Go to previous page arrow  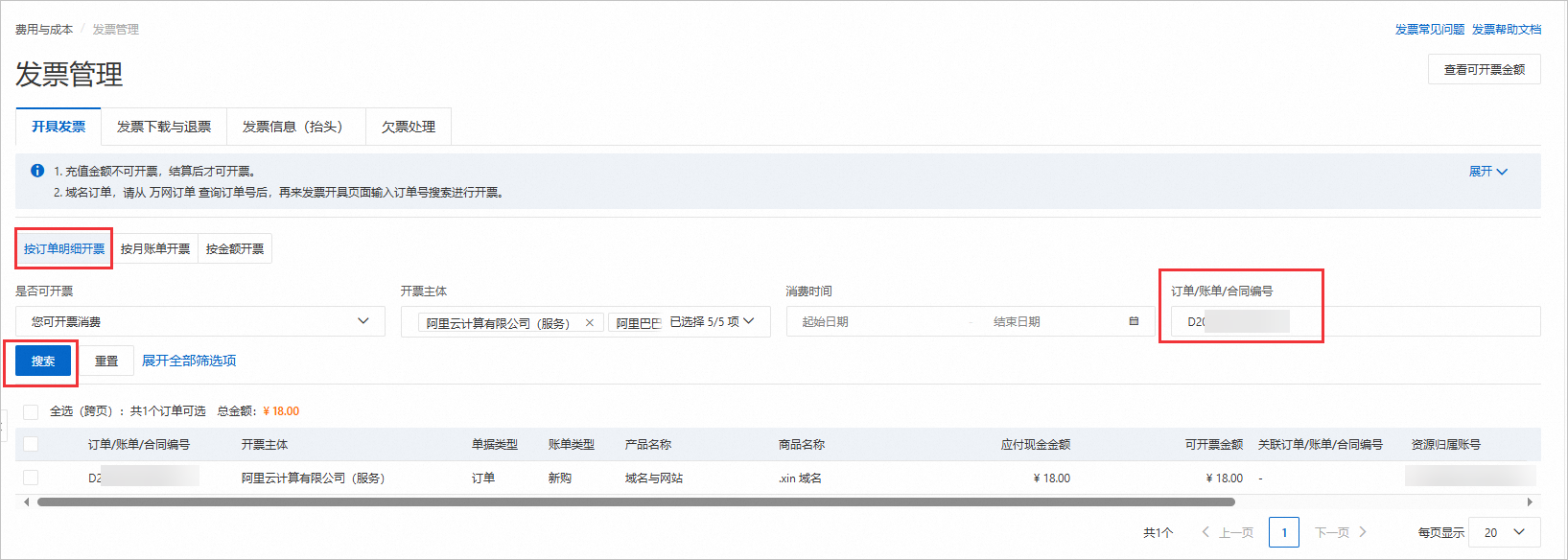[x=1205, y=532]
